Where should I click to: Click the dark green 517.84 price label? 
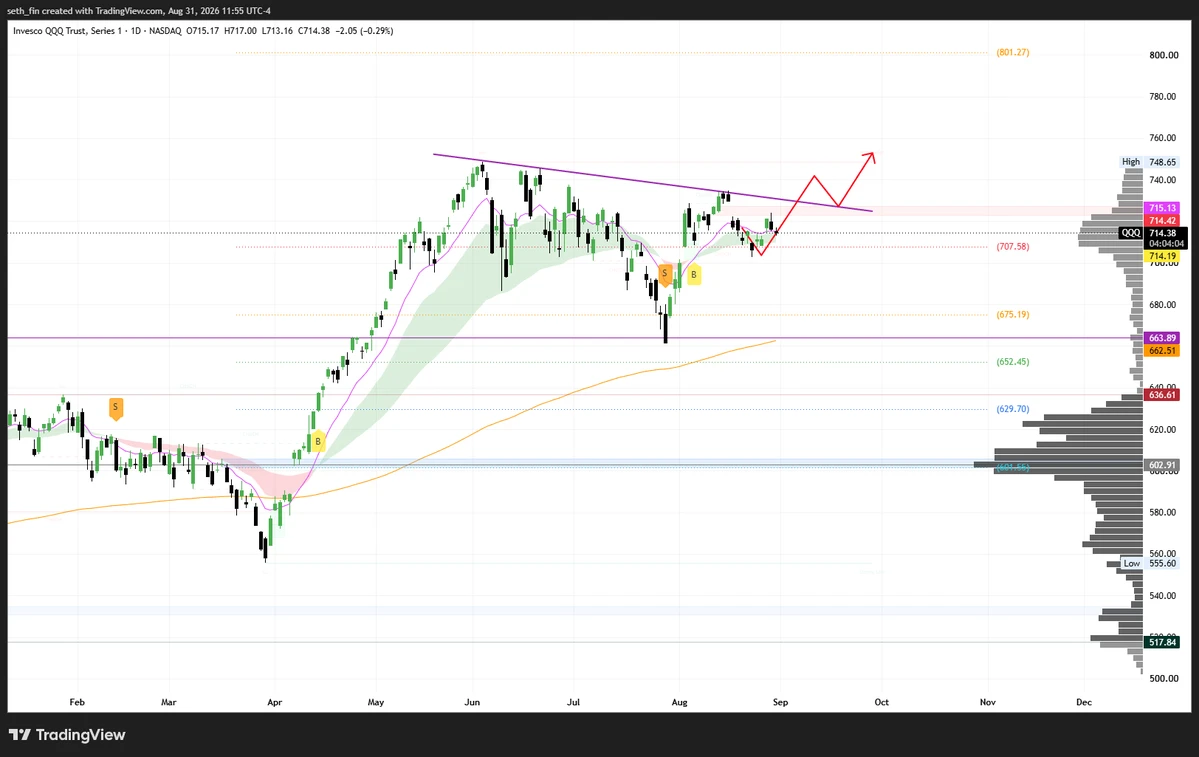pyautogui.click(x=1162, y=642)
